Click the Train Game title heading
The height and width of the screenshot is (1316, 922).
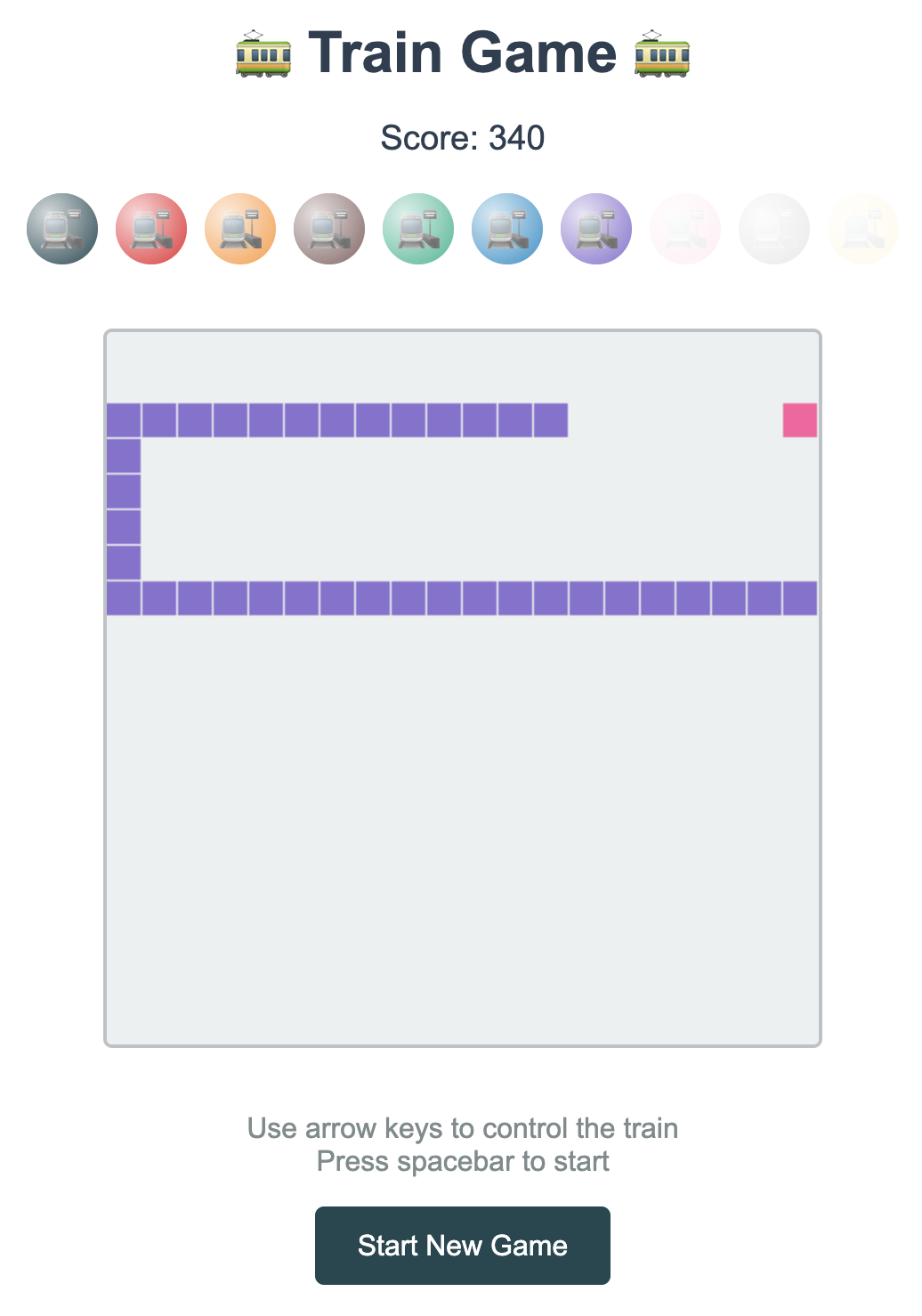click(x=463, y=53)
